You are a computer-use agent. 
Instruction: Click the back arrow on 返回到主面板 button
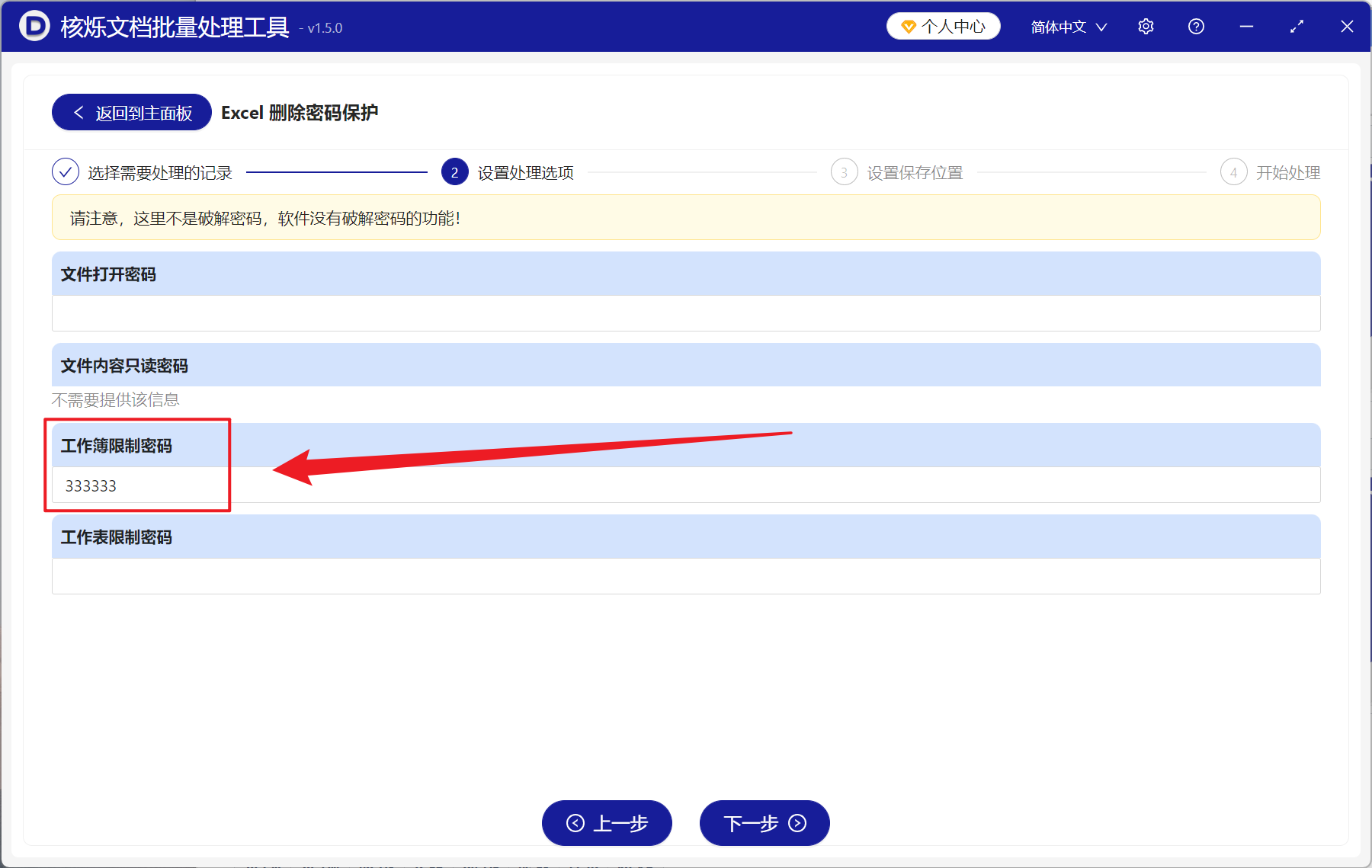tap(79, 112)
